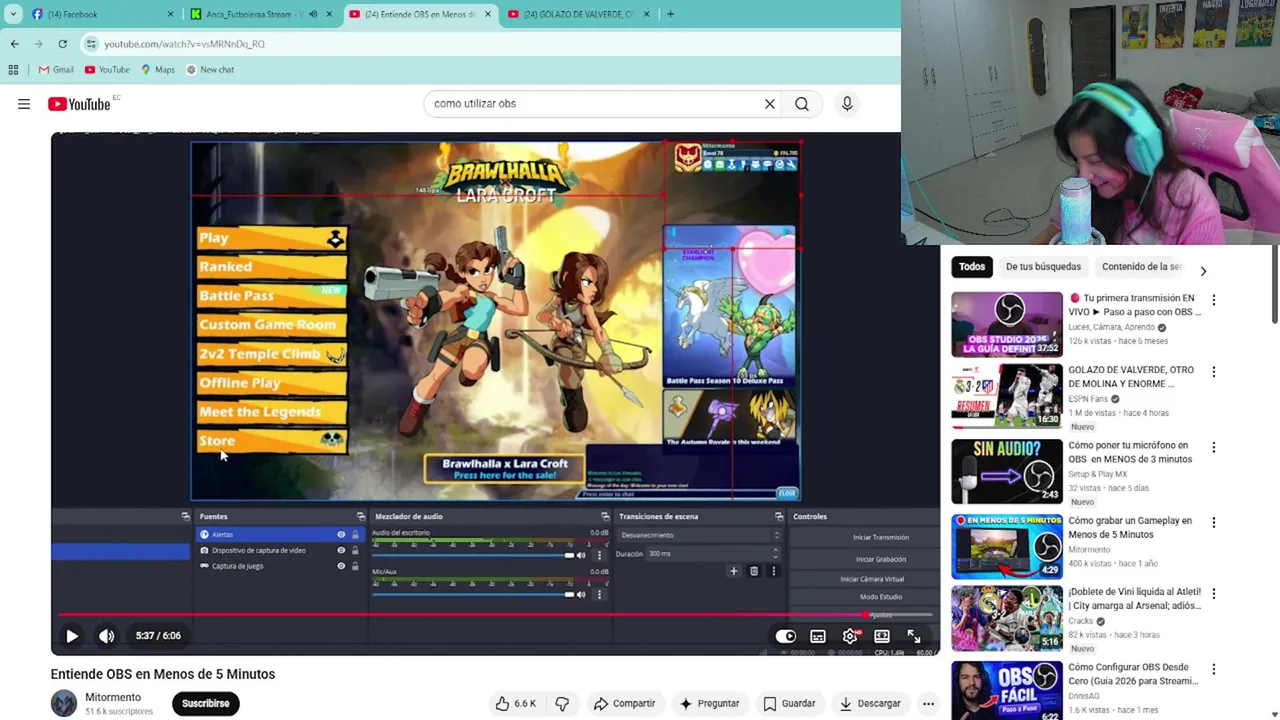
Task: Open more actions ellipsis below the video
Action: [928, 703]
